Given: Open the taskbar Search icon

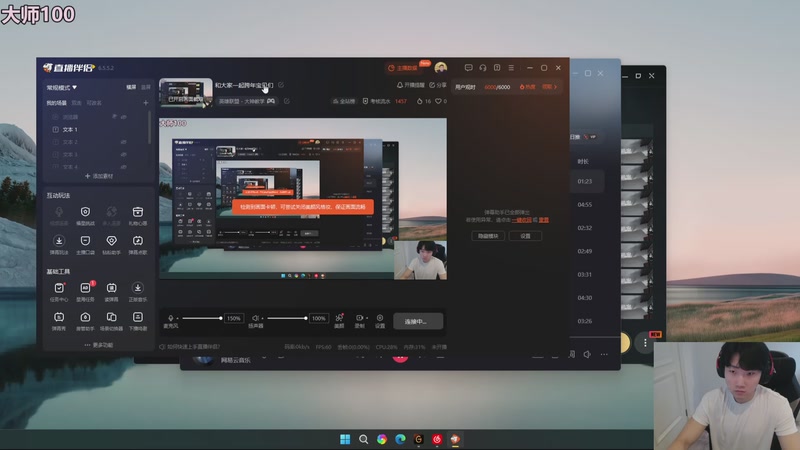Looking at the screenshot, I should pyautogui.click(x=363, y=439).
